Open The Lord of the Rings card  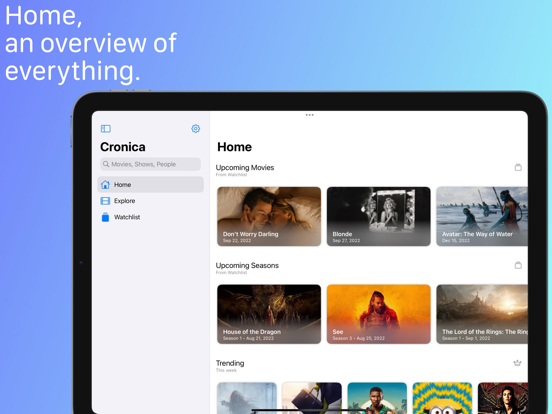click(482, 314)
